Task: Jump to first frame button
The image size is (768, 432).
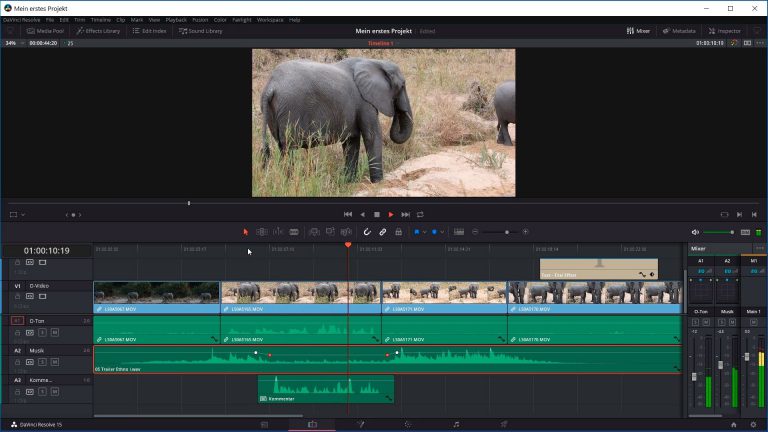Action: pyautogui.click(x=348, y=215)
